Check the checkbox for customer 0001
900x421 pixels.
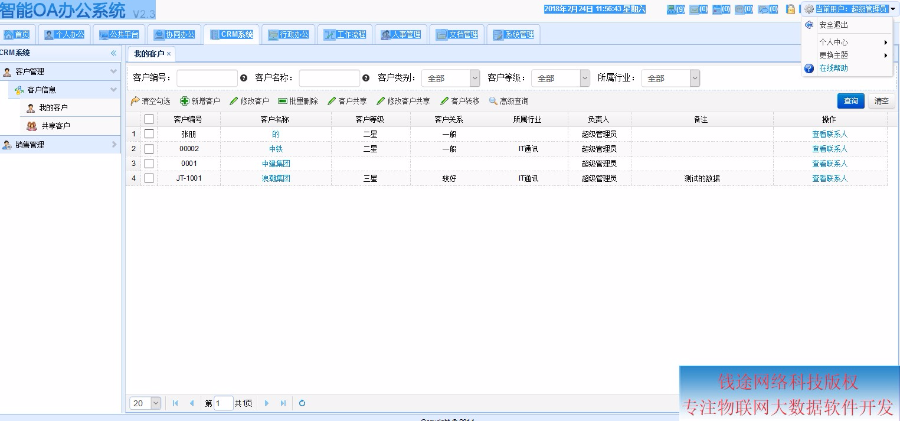[x=149, y=164]
